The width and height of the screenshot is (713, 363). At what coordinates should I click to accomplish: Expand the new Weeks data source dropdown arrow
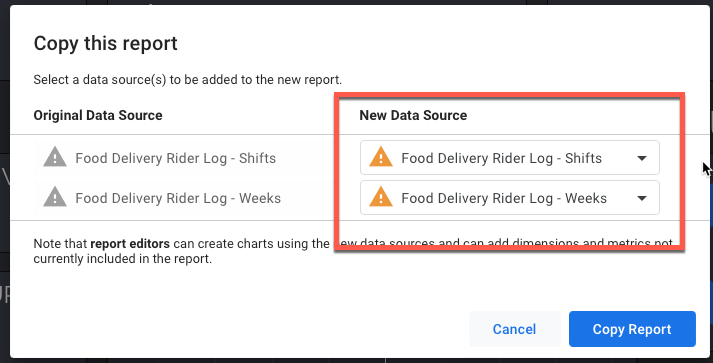click(x=642, y=198)
